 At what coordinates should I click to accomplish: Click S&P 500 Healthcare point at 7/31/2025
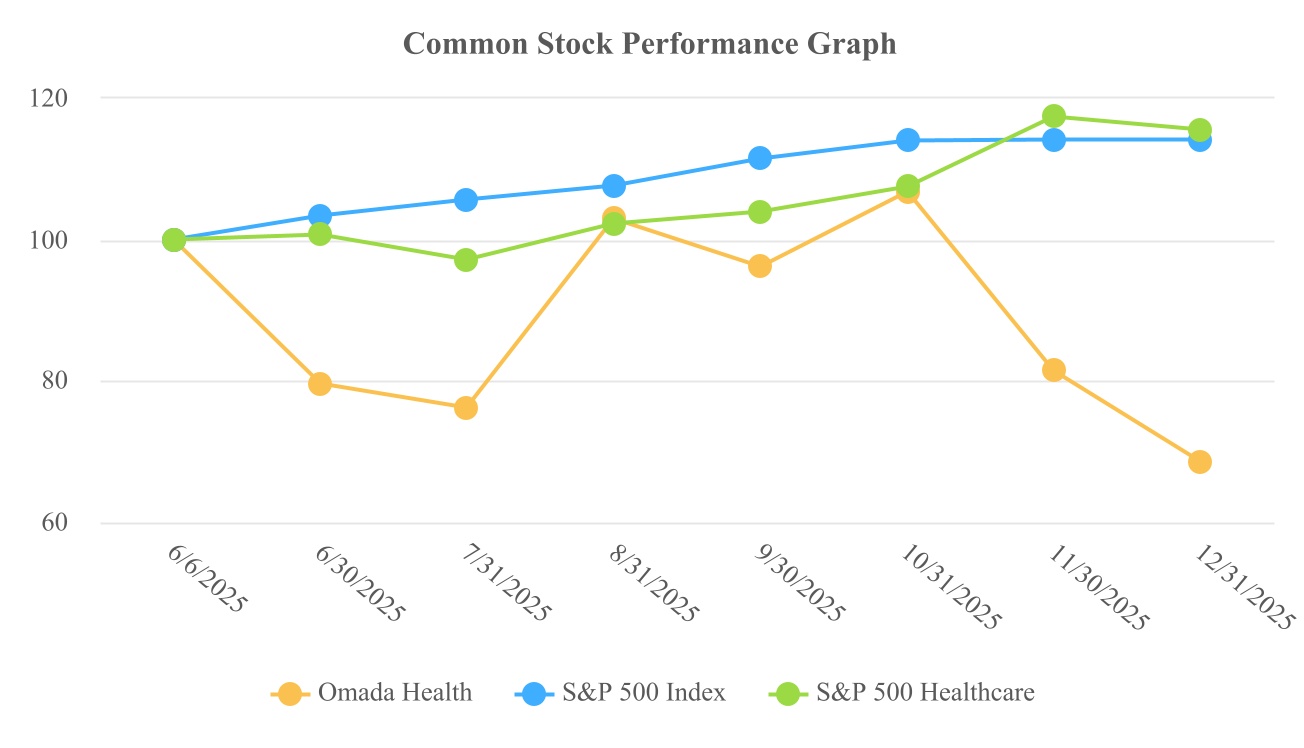click(x=466, y=260)
